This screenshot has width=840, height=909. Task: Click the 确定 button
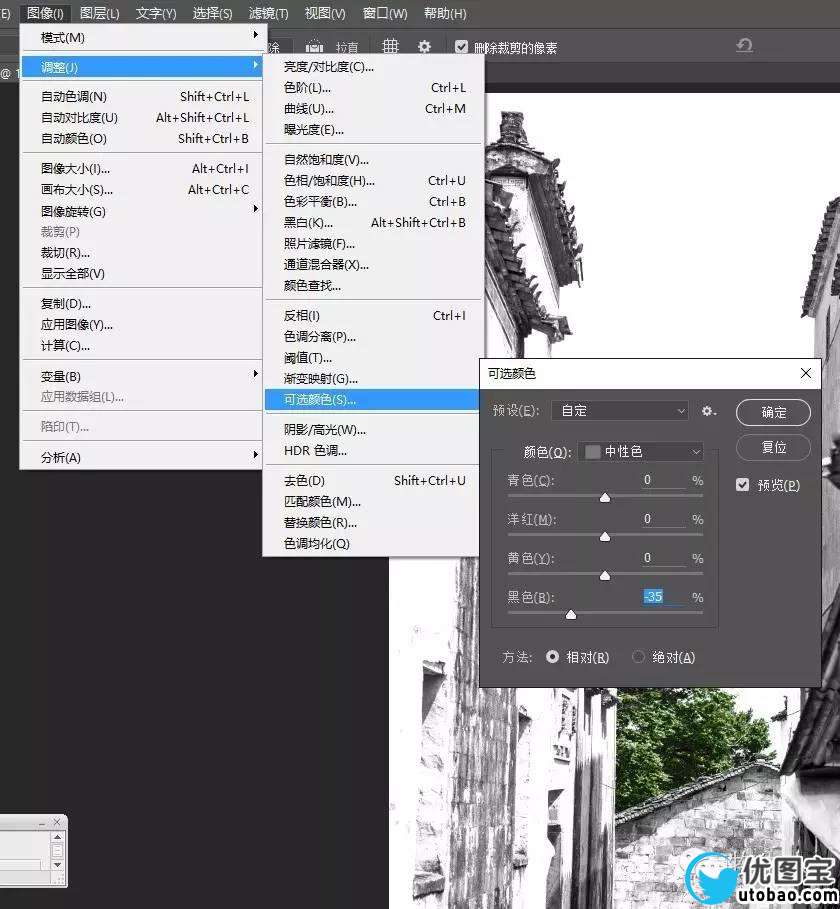(x=773, y=412)
